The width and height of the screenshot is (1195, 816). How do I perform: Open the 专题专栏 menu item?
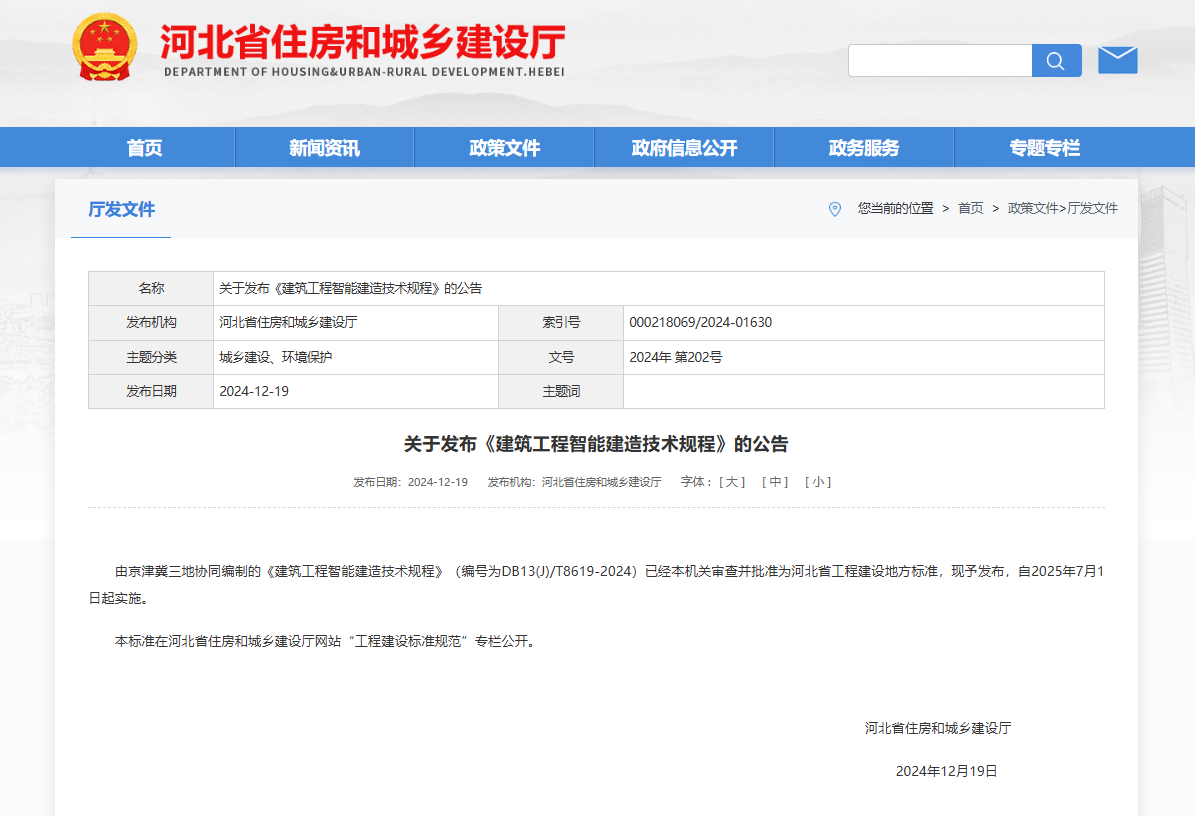1044,148
